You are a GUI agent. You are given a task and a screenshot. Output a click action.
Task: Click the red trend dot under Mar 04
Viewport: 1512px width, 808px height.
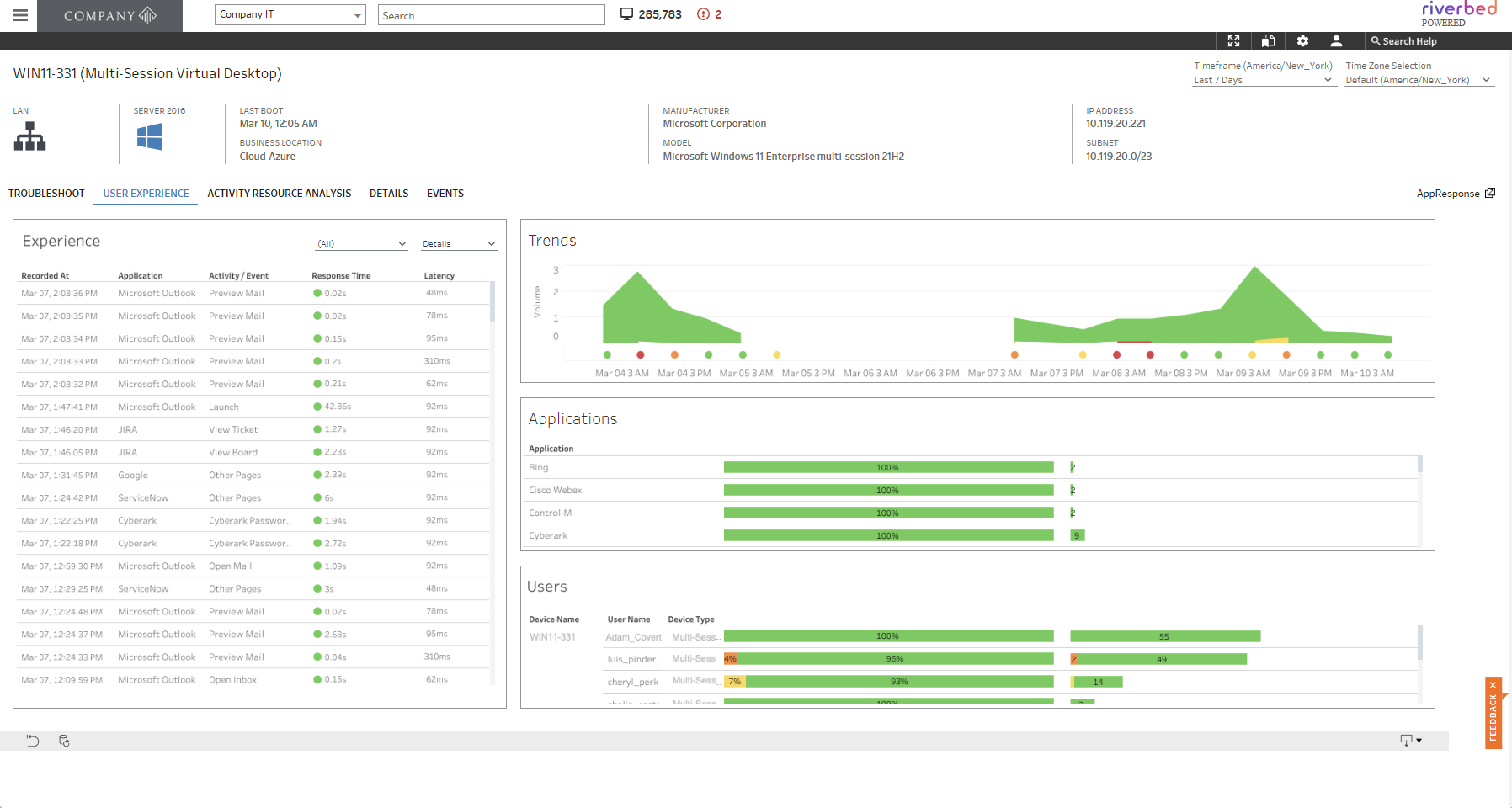[x=641, y=354]
